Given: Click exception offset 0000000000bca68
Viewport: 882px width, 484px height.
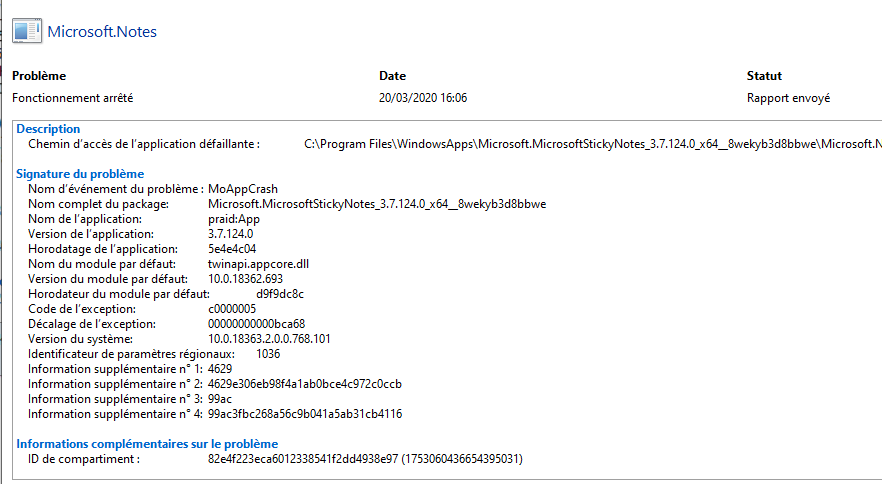Looking at the screenshot, I should click(256, 324).
